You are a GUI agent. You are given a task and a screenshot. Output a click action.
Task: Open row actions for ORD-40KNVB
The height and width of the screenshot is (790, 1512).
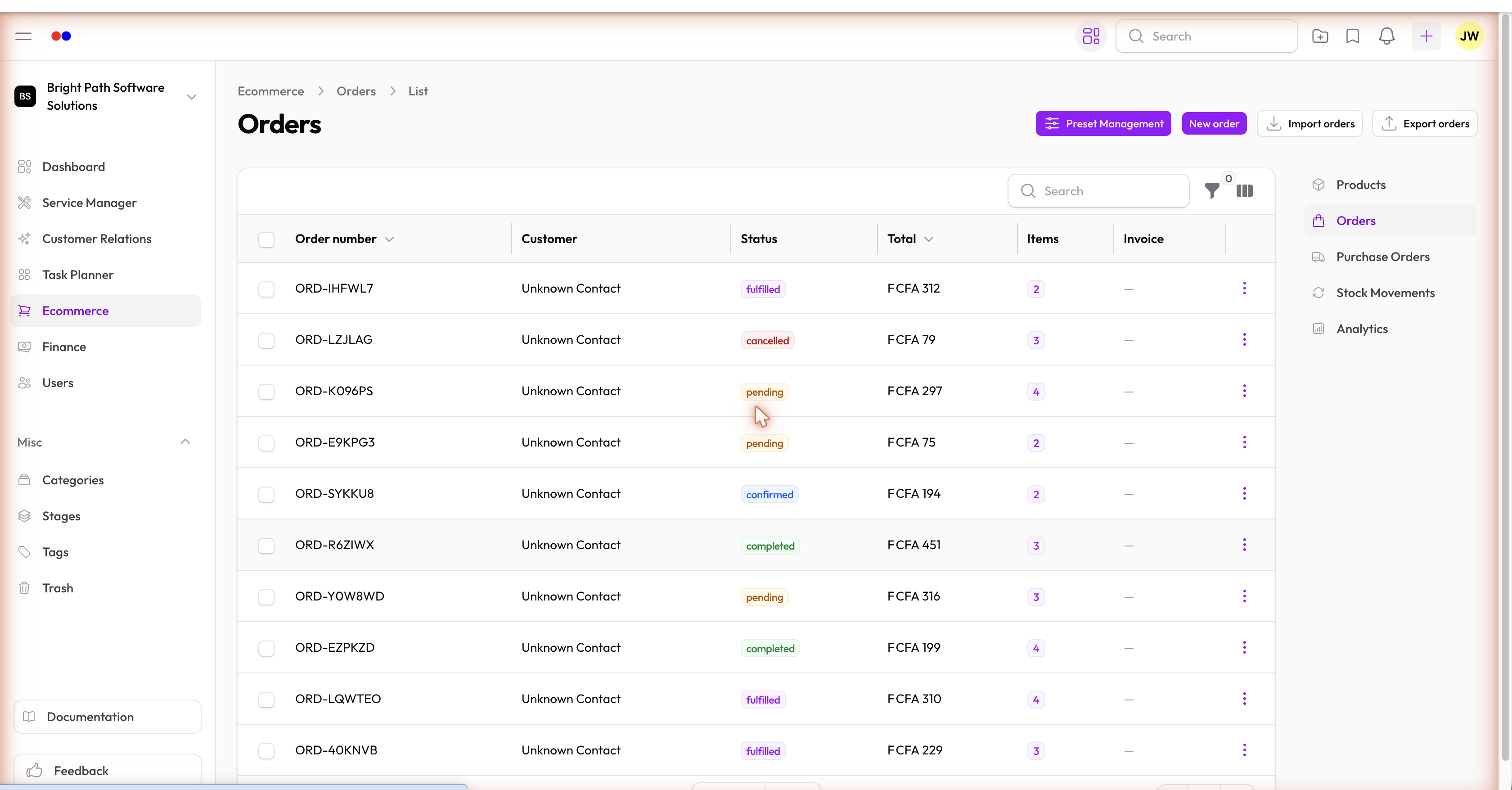click(x=1244, y=750)
